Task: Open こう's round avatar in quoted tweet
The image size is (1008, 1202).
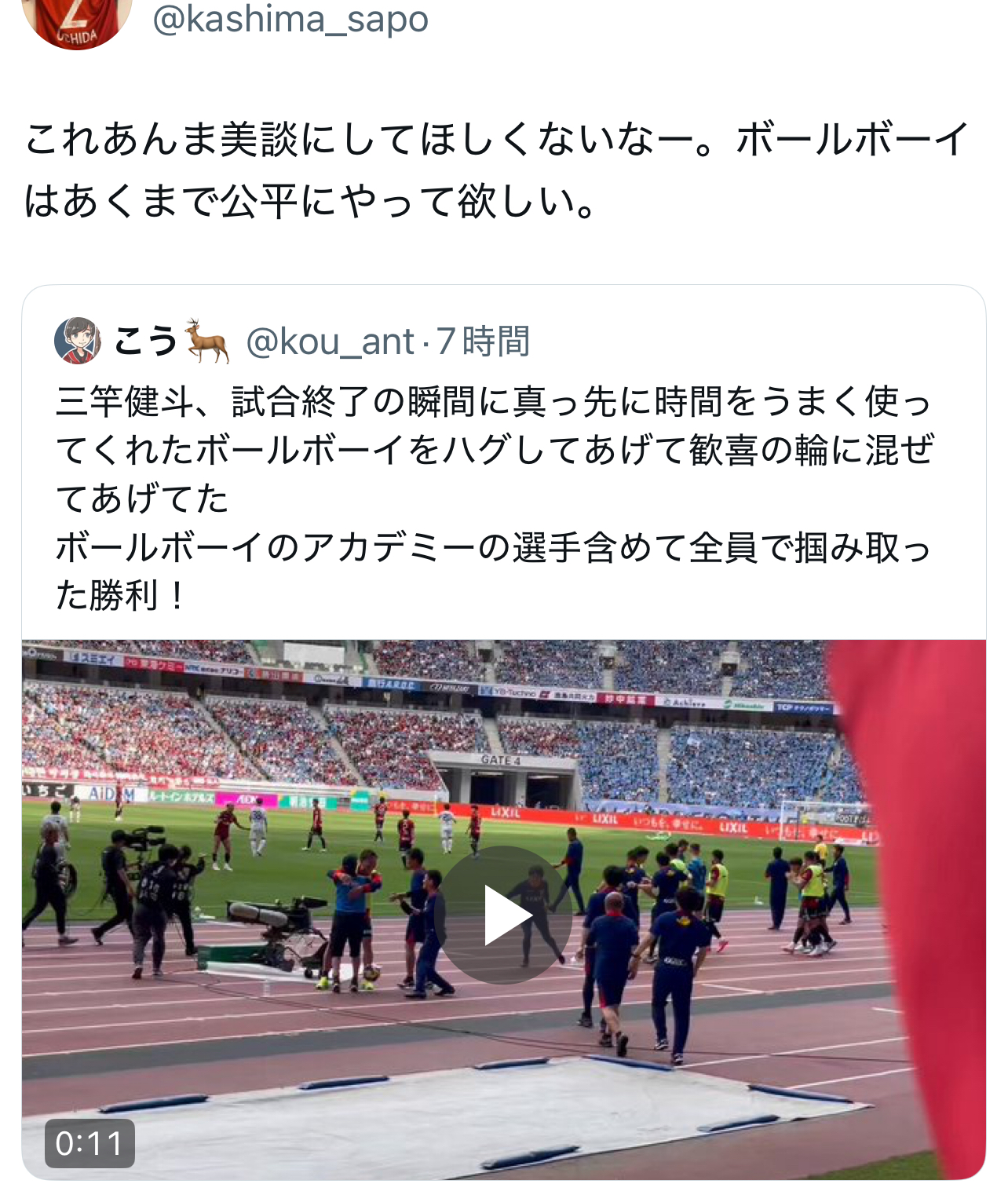Action: [x=77, y=341]
